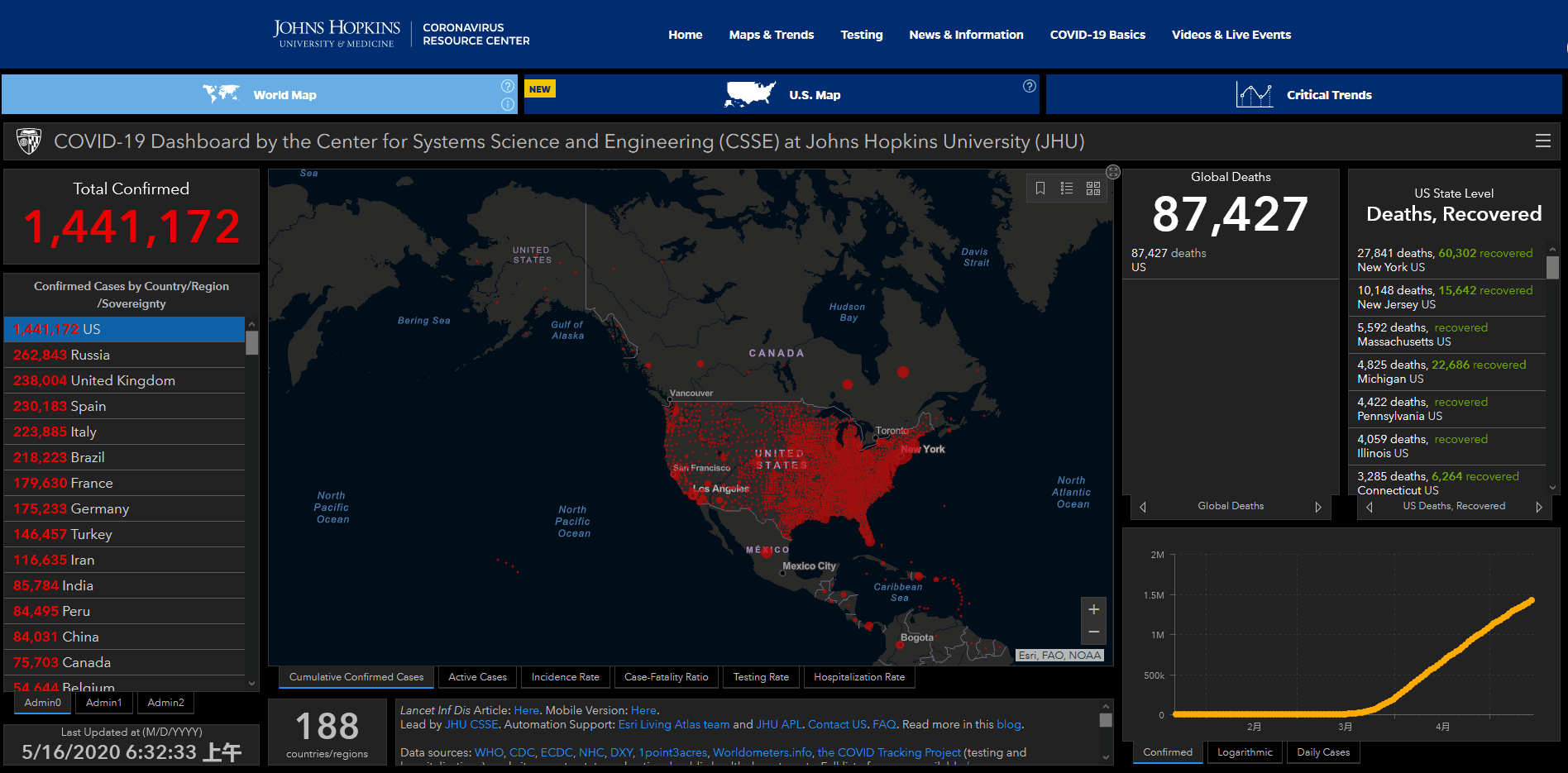The image size is (1568, 773).
Task: Switch chart to Logarithmic
Action: click(1245, 752)
